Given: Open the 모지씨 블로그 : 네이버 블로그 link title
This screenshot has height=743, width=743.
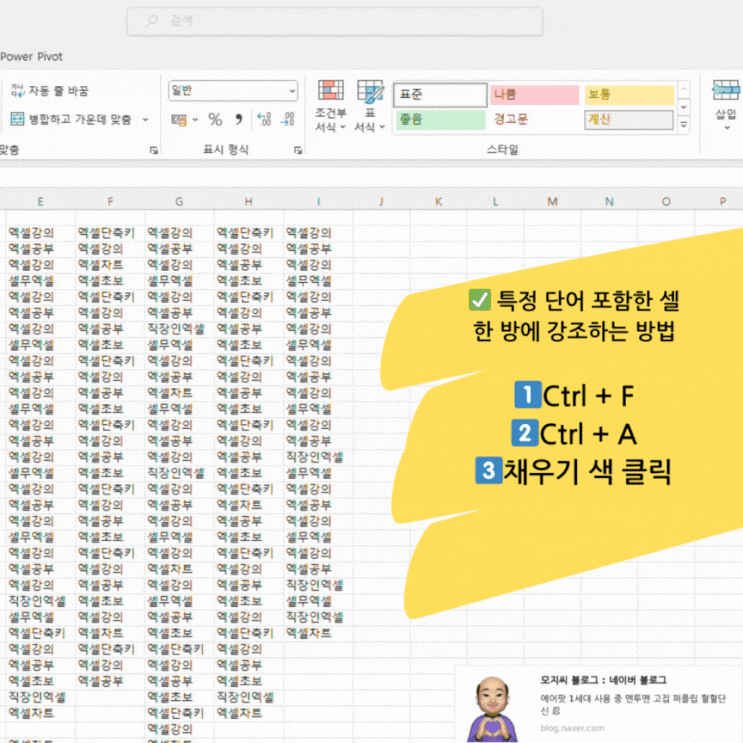Looking at the screenshot, I should click(x=603, y=680).
